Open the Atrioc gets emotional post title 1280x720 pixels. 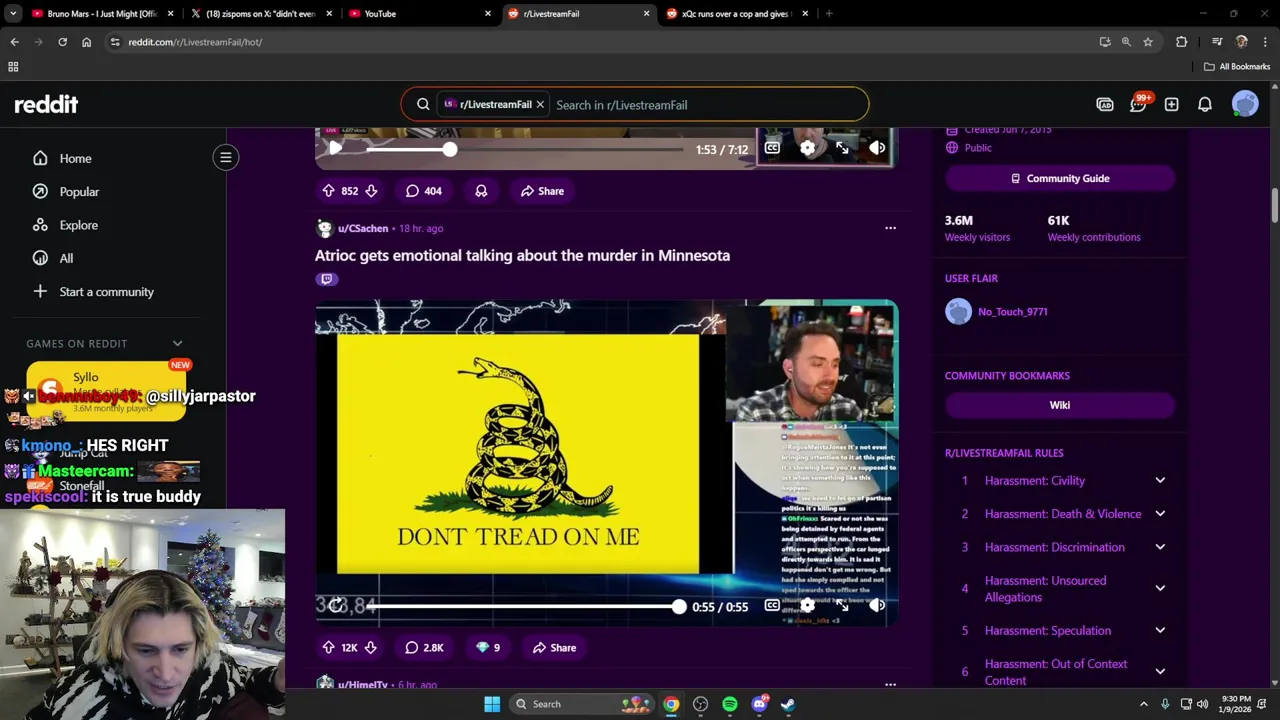(522, 255)
